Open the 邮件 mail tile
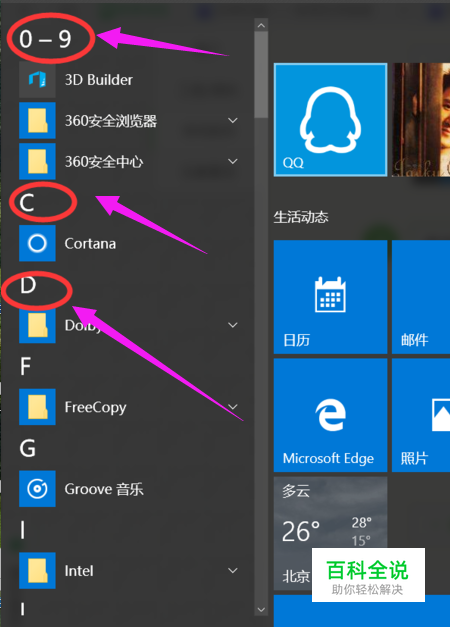The image size is (450, 627). pyautogui.click(x=421, y=297)
